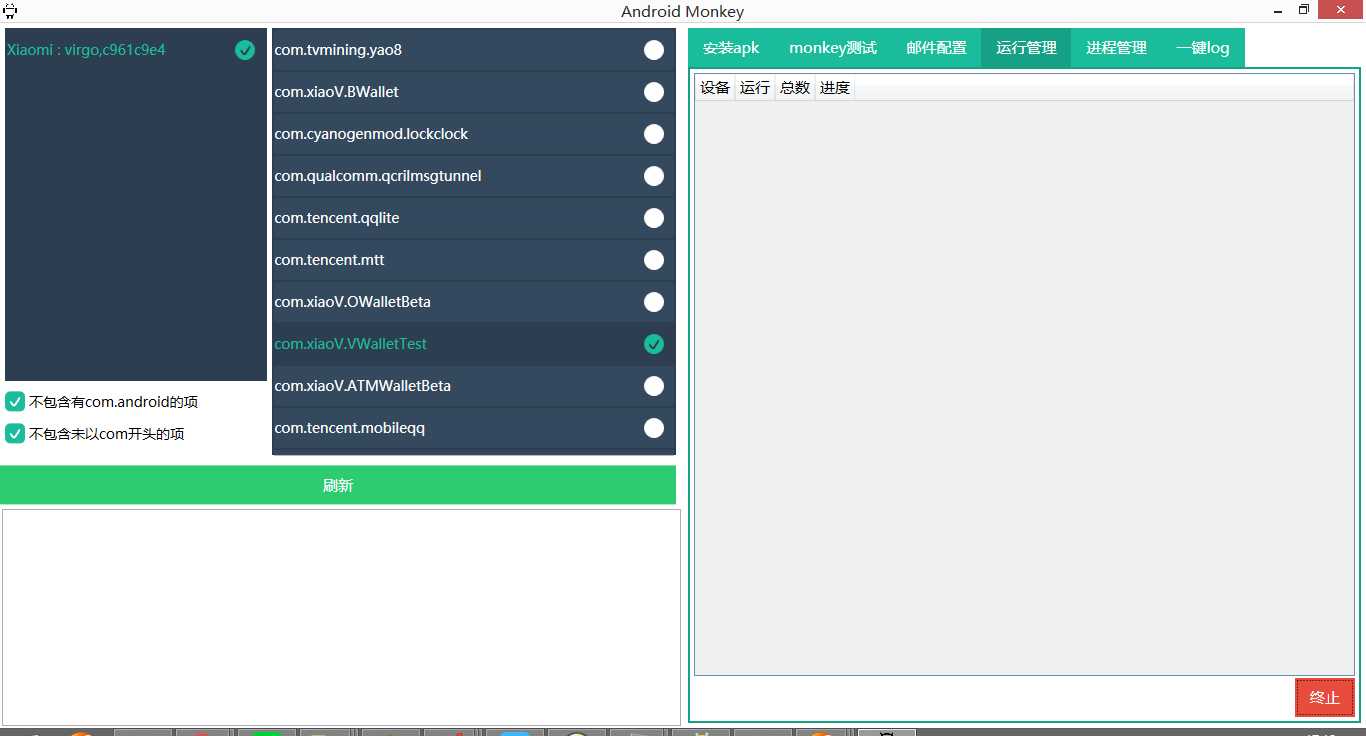The width and height of the screenshot is (1366, 736).
Task: Click inside the log output text area
Action: point(341,617)
